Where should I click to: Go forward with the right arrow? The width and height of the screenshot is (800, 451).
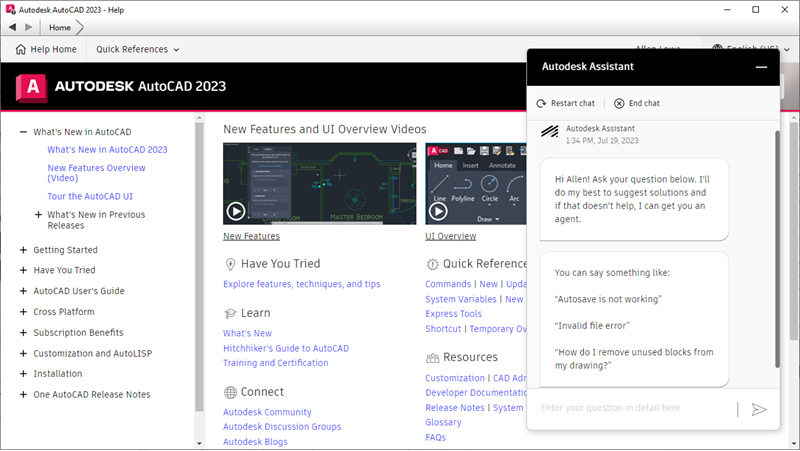(x=29, y=27)
